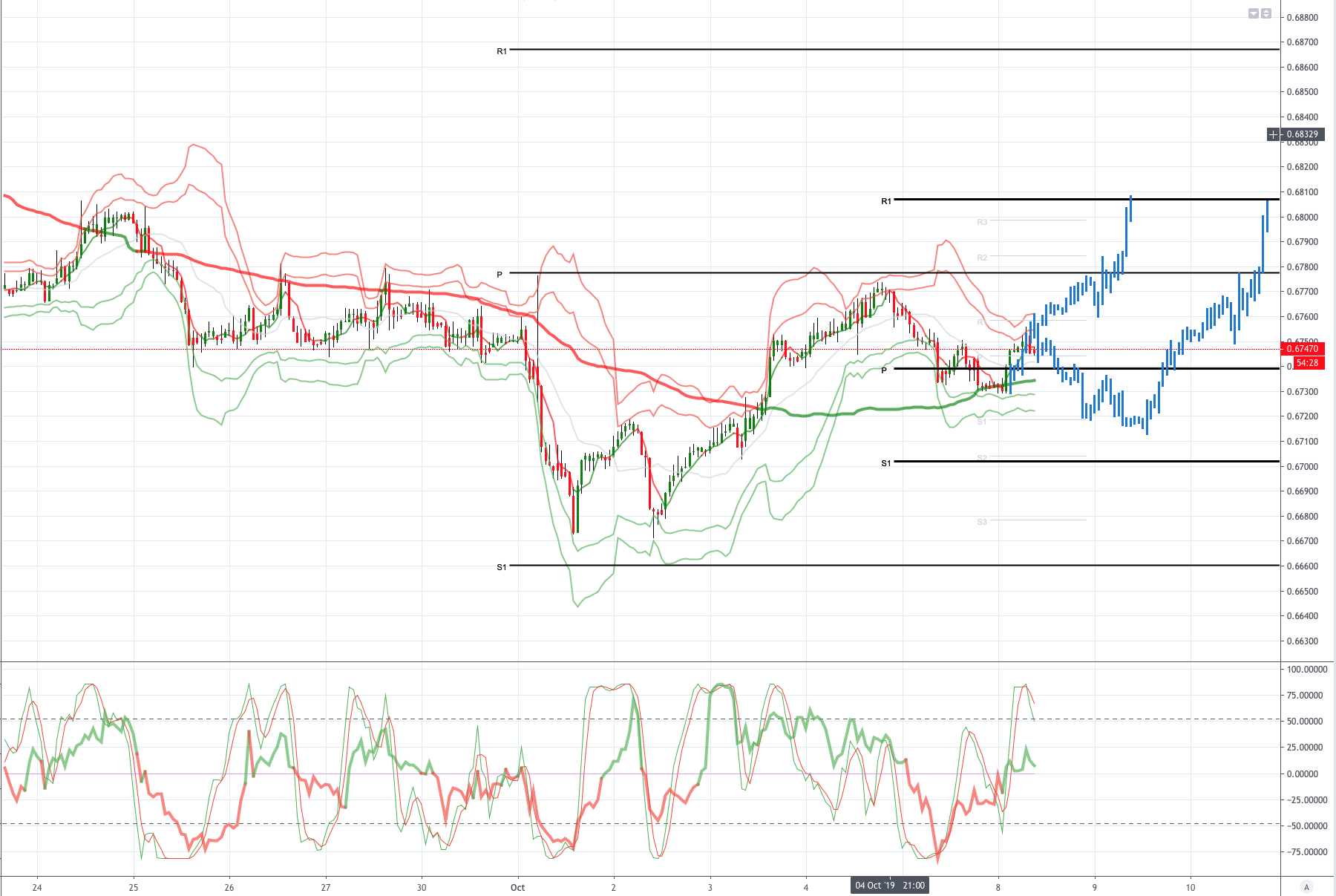
Task: Click the 100.00000 indicator scale label
Action: pos(1307,670)
